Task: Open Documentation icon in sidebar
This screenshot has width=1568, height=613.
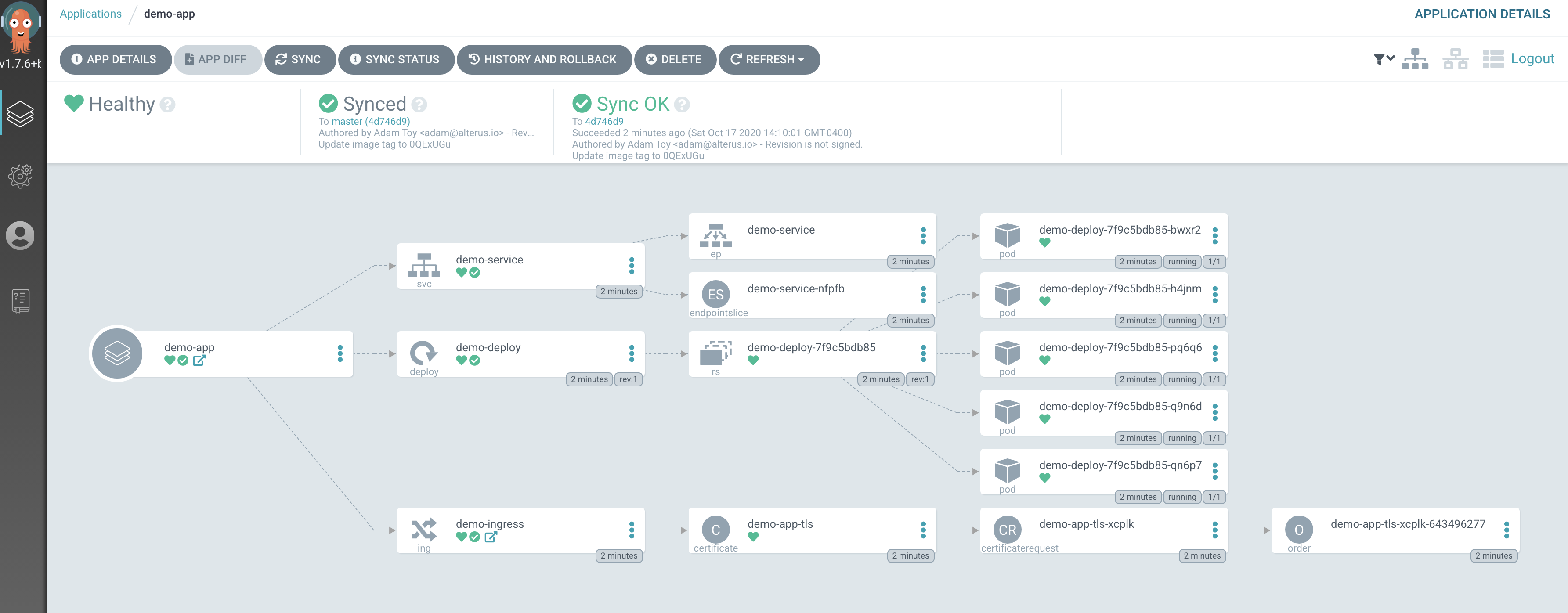Action: point(20,301)
